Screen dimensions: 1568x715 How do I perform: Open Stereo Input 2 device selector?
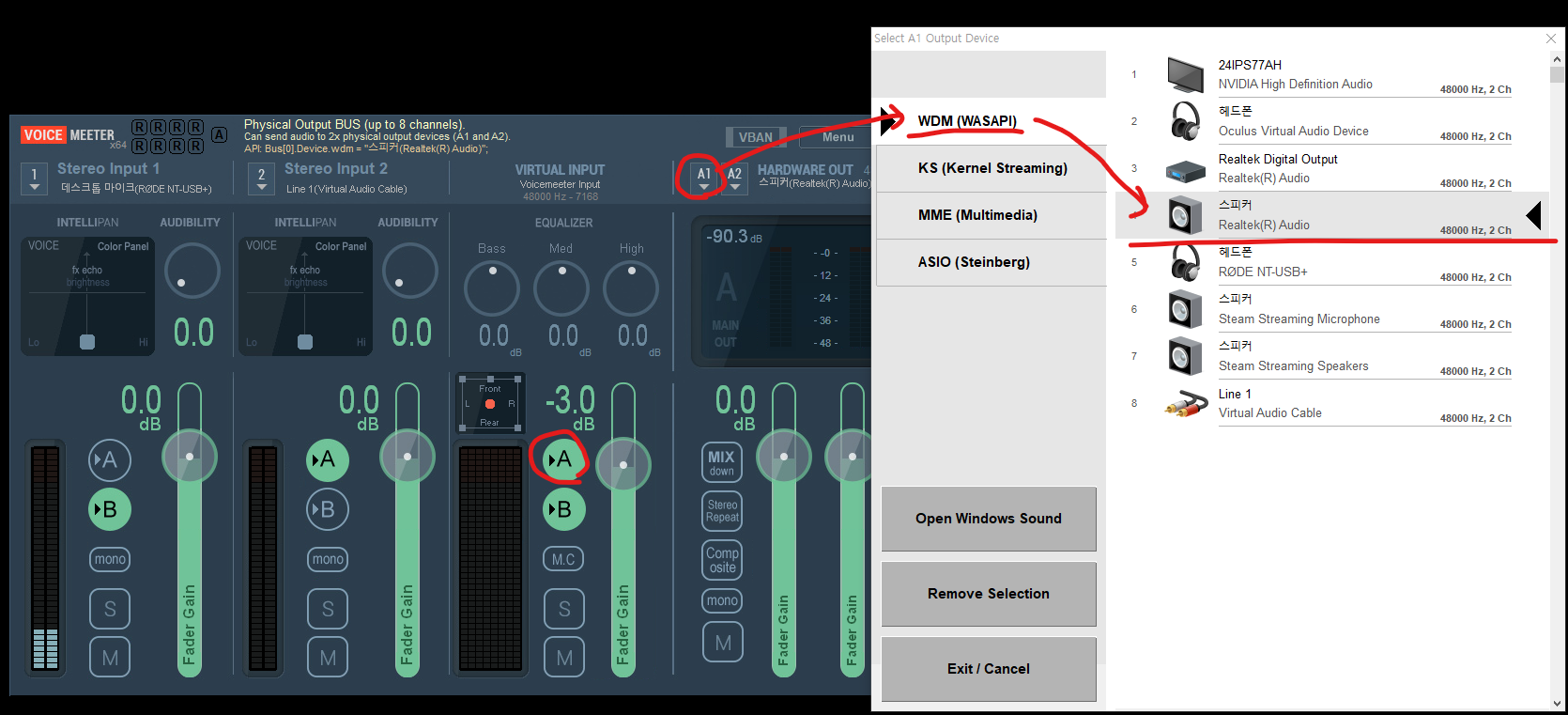click(262, 179)
